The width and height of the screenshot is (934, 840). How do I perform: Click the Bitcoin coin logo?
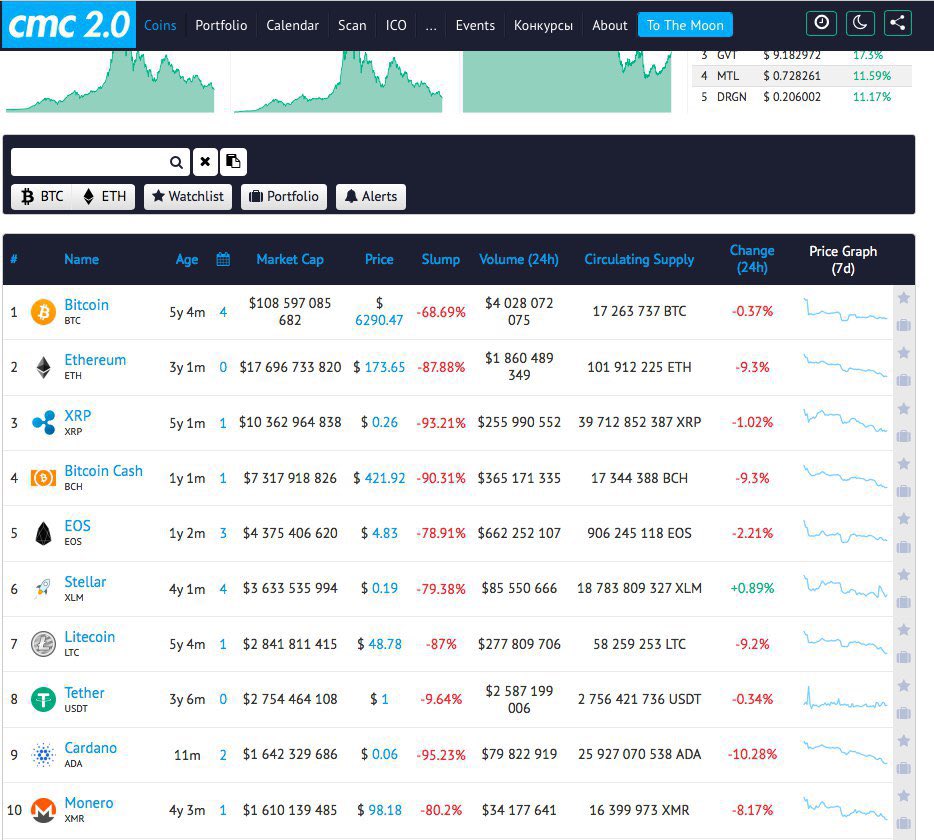(x=43, y=312)
